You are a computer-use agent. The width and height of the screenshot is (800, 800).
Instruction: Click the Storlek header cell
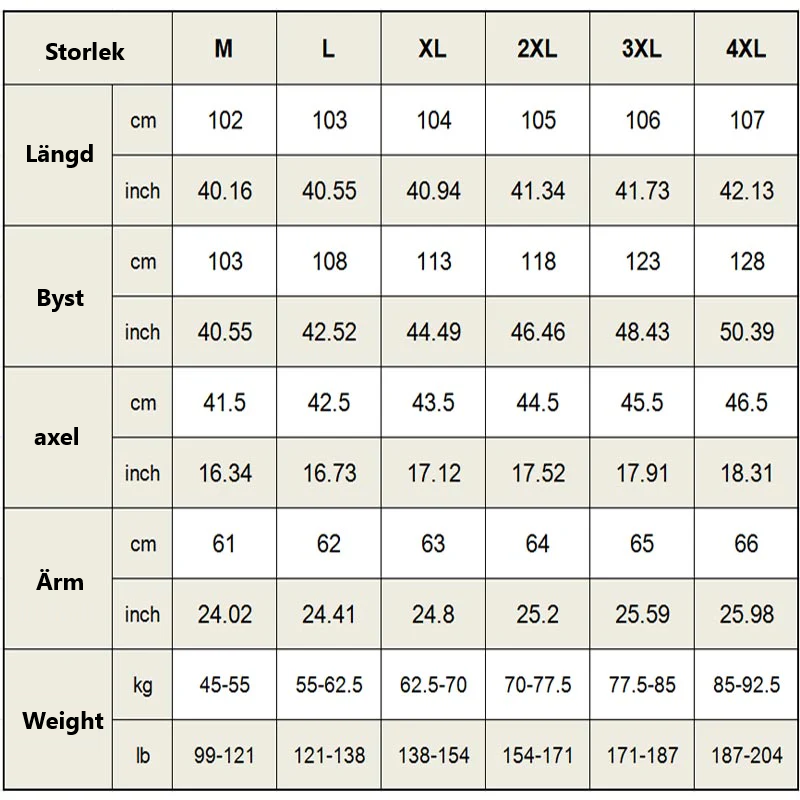(x=85, y=51)
